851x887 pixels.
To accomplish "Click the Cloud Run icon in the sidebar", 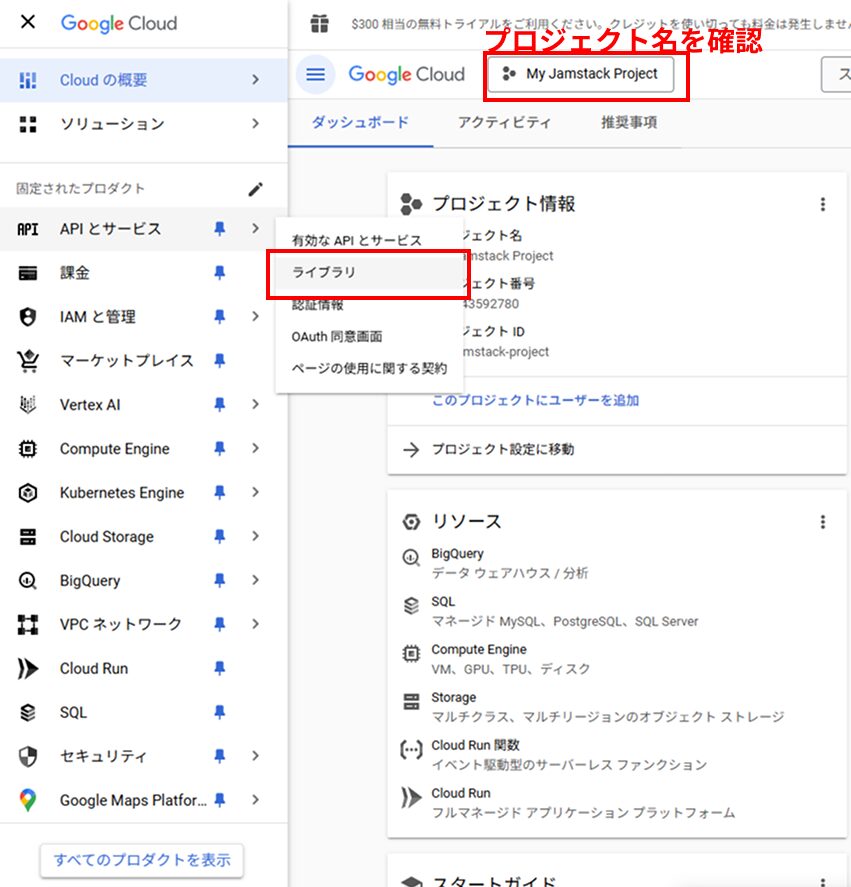I will (28, 669).
